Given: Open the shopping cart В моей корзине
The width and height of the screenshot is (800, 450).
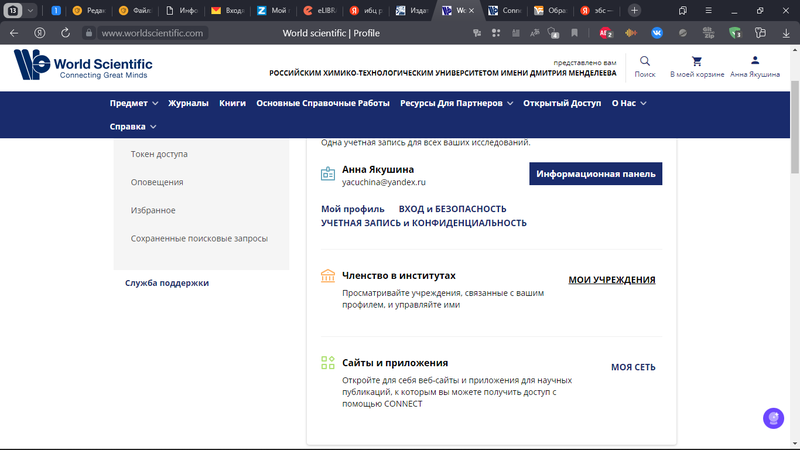Looking at the screenshot, I should click(x=696, y=65).
